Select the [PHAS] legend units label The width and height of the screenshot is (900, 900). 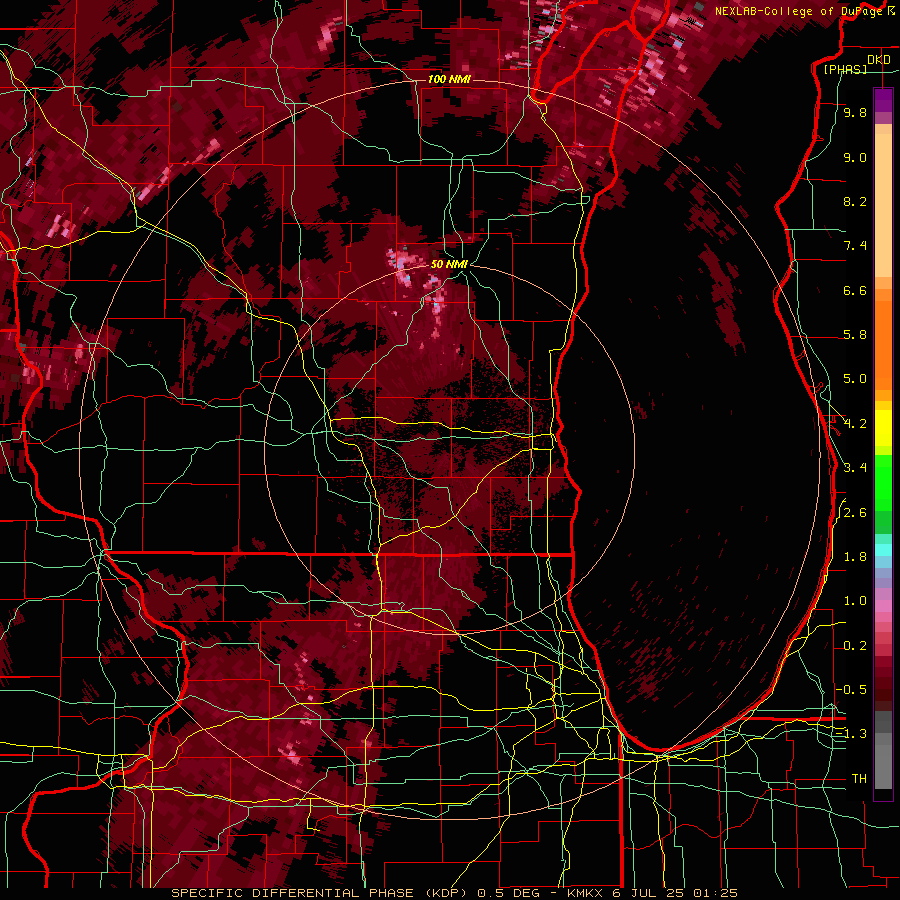click(845, 69)
